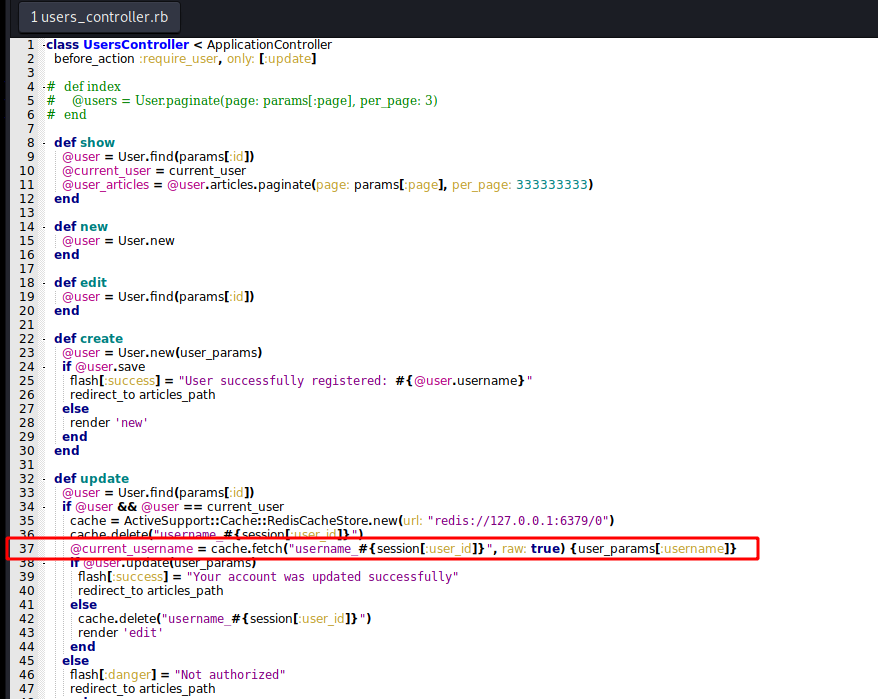Click the number 333333333 on line 11

[552, 185]
